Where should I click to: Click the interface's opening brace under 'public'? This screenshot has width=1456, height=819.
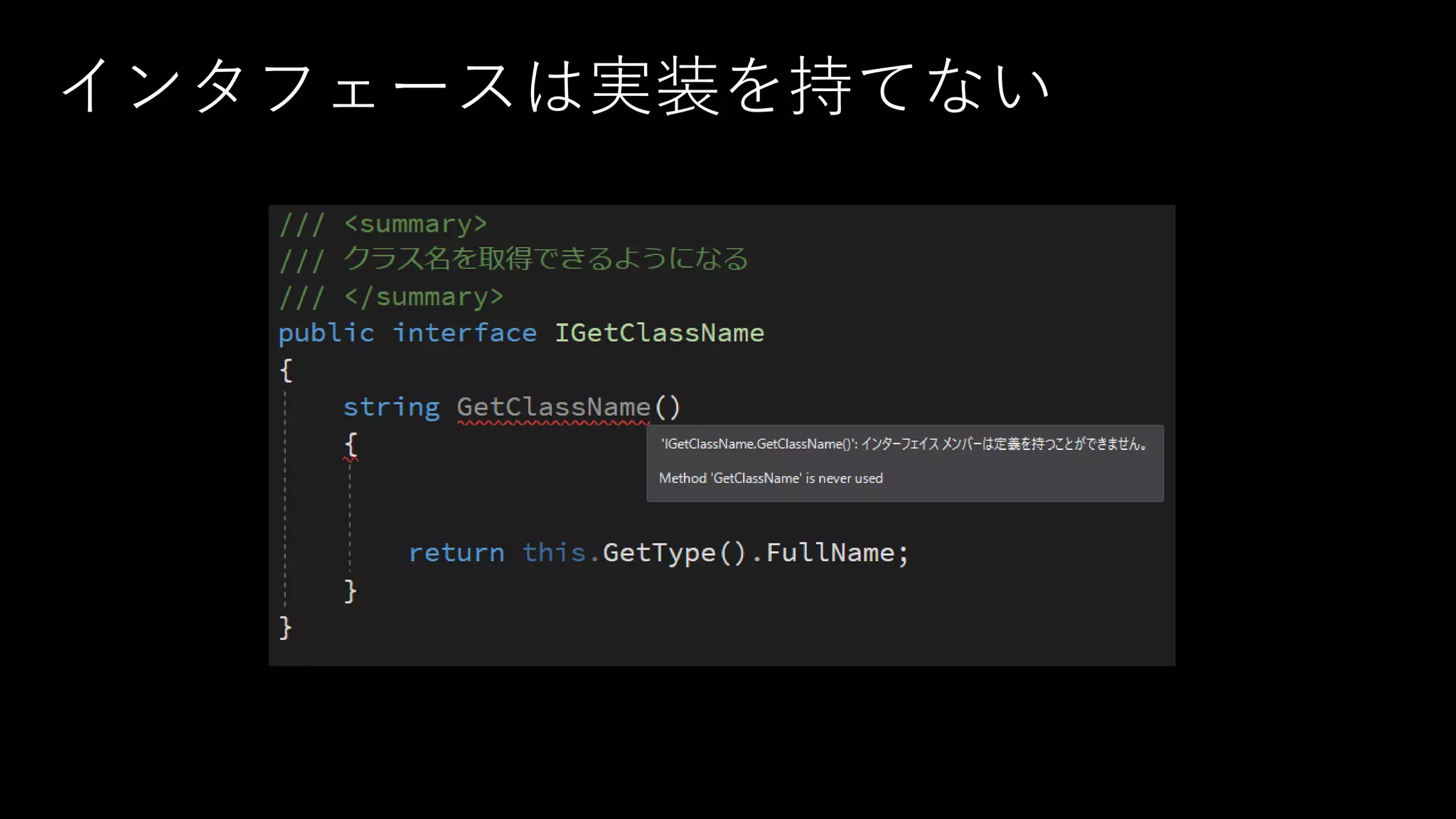pos(286,370)
